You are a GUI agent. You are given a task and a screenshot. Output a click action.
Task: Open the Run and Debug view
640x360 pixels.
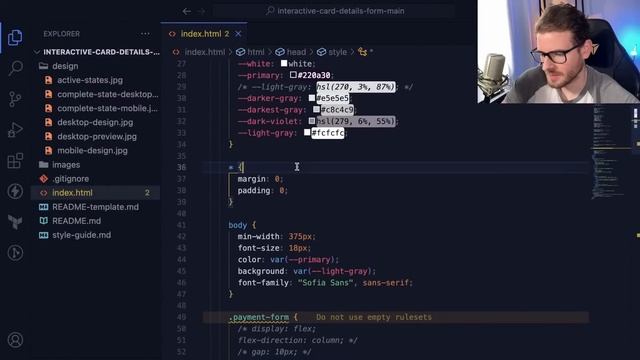15,130
